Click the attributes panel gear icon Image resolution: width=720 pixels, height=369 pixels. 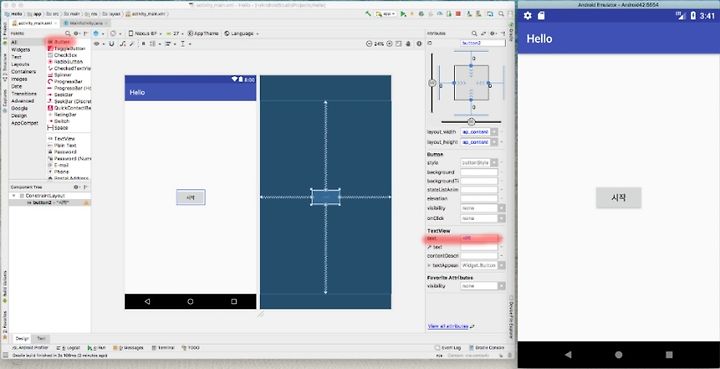(492, 33)
